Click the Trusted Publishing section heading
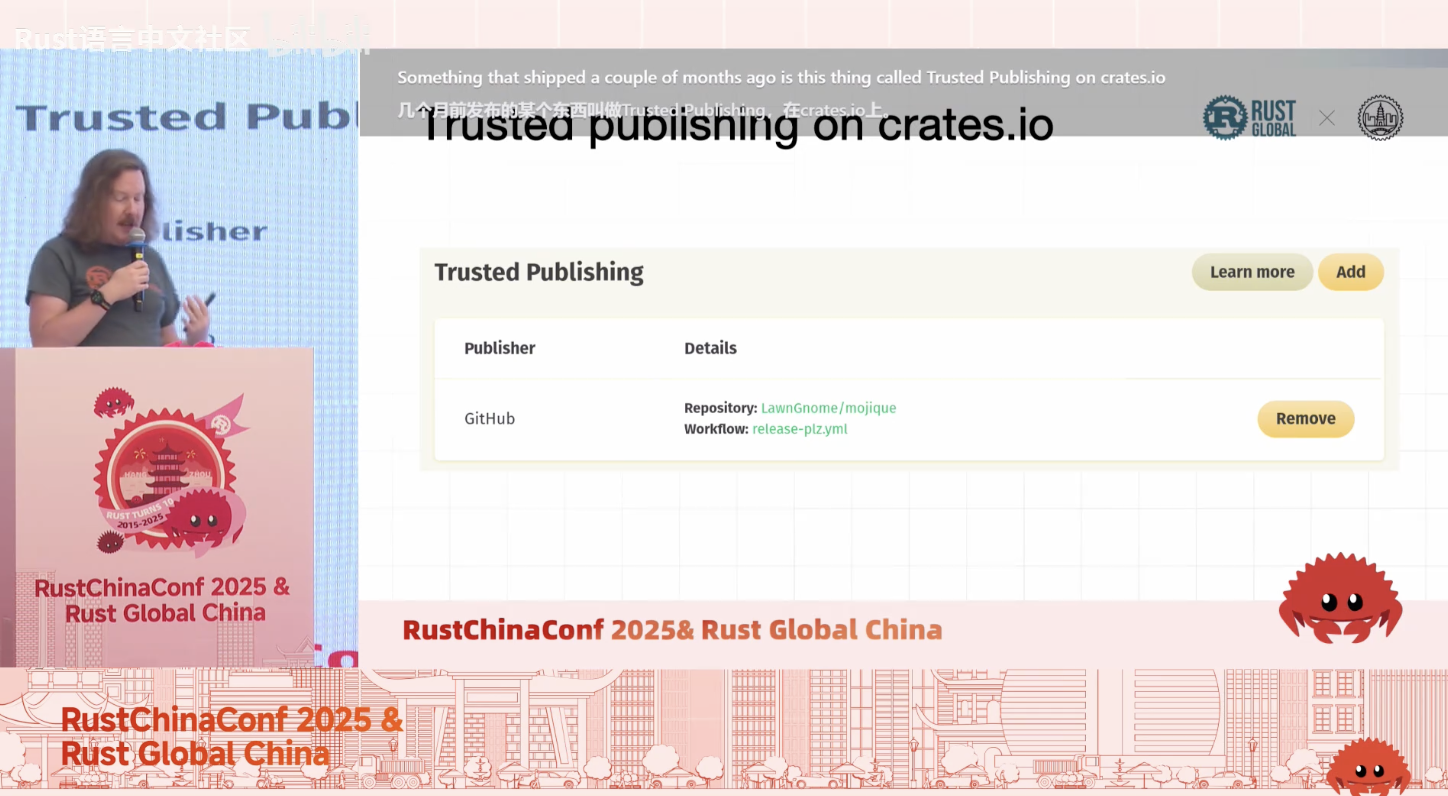The image size is (1448, 796). [x=539, y=272]
